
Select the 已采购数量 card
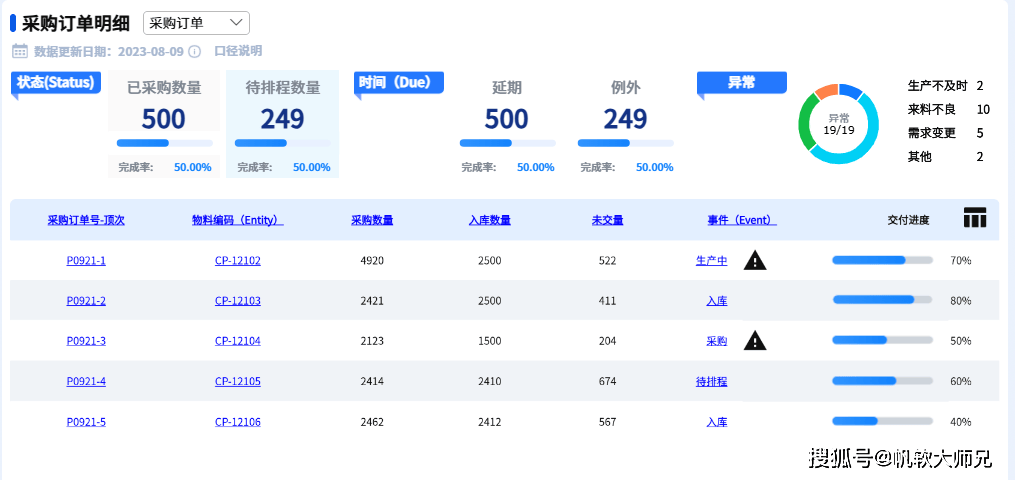pyautogui.click(x=164, y=124)
